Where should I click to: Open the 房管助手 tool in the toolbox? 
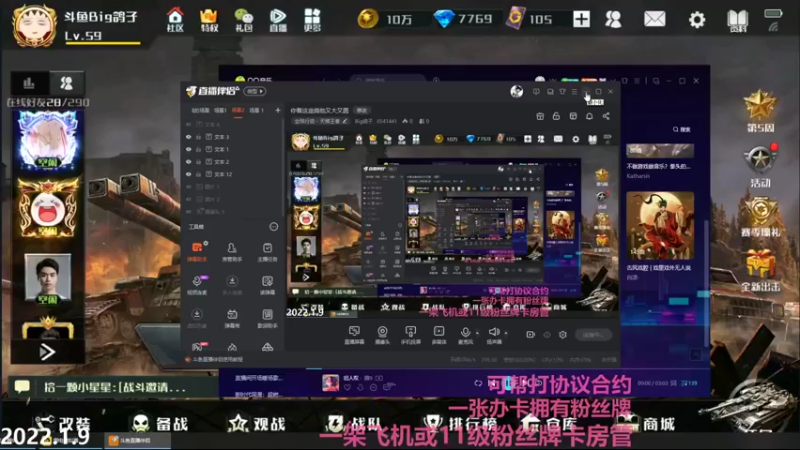[x=232, y=252]
